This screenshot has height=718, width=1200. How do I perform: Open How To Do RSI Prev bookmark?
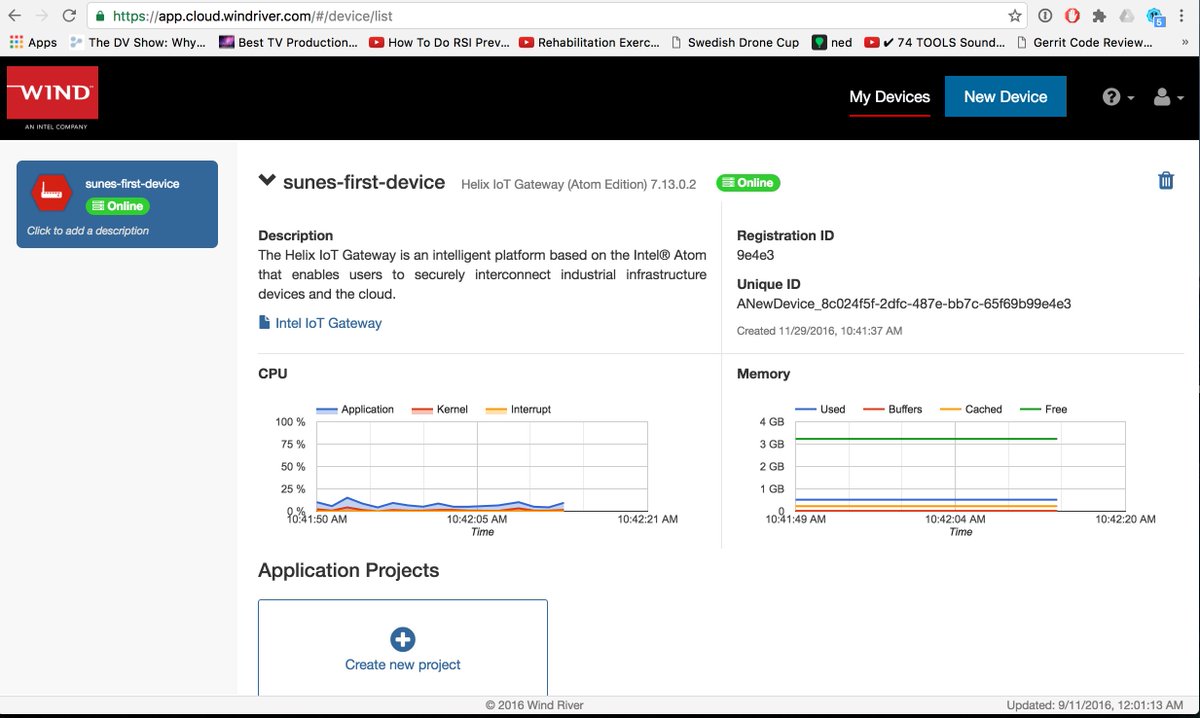point(439,42)
